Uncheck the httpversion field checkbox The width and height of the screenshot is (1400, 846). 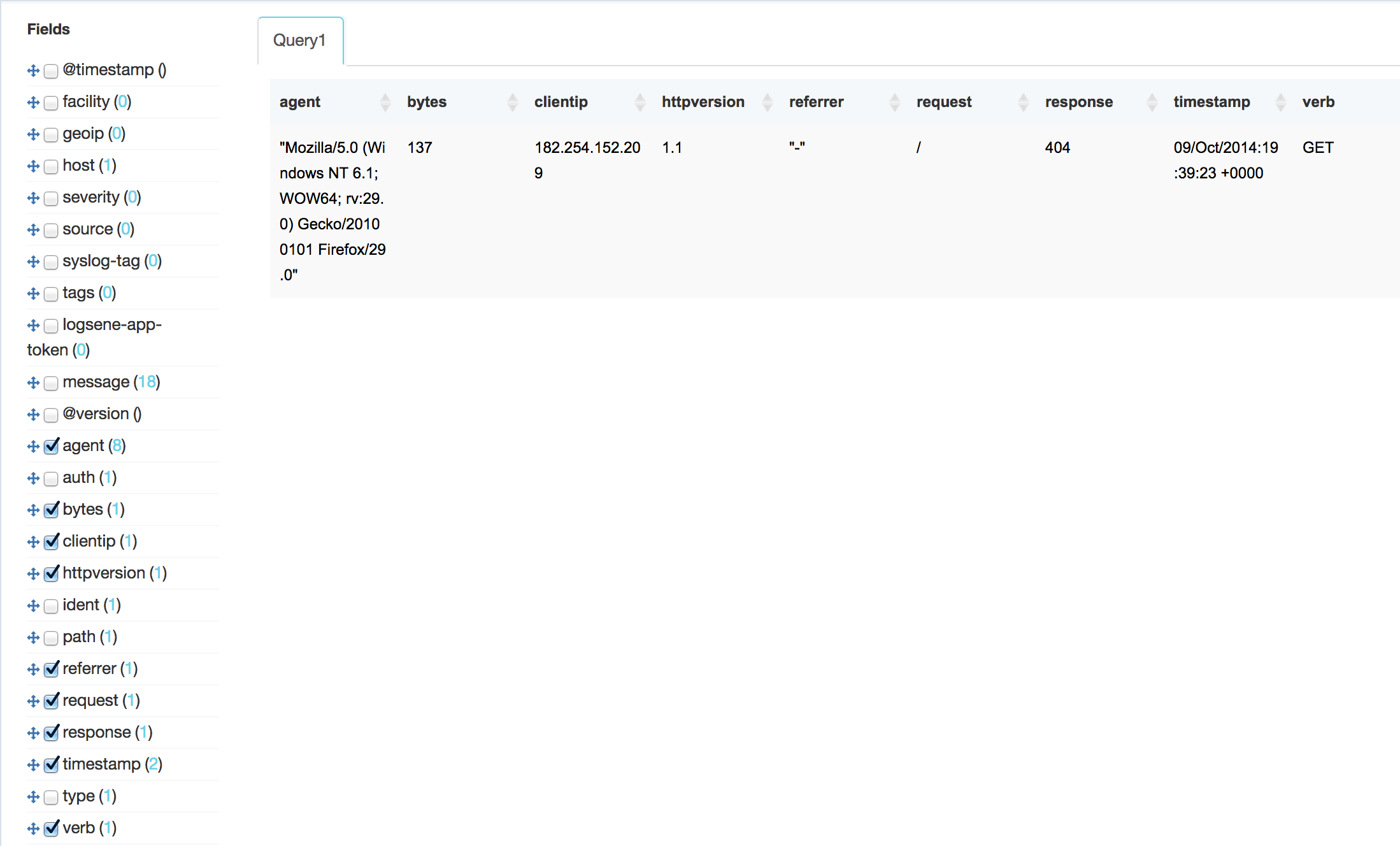pos(51,573)
